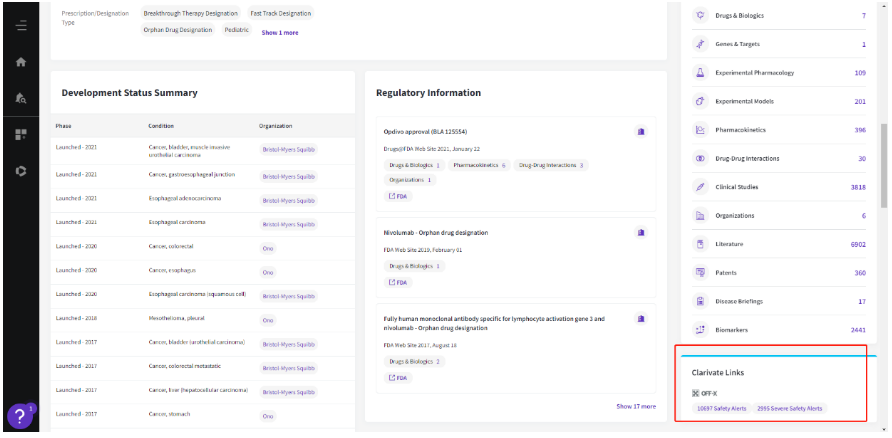Open 10697 Safety Alerts link
This screenshot has height=438, width=892.
pyautogui.click(x=722, y=408)
